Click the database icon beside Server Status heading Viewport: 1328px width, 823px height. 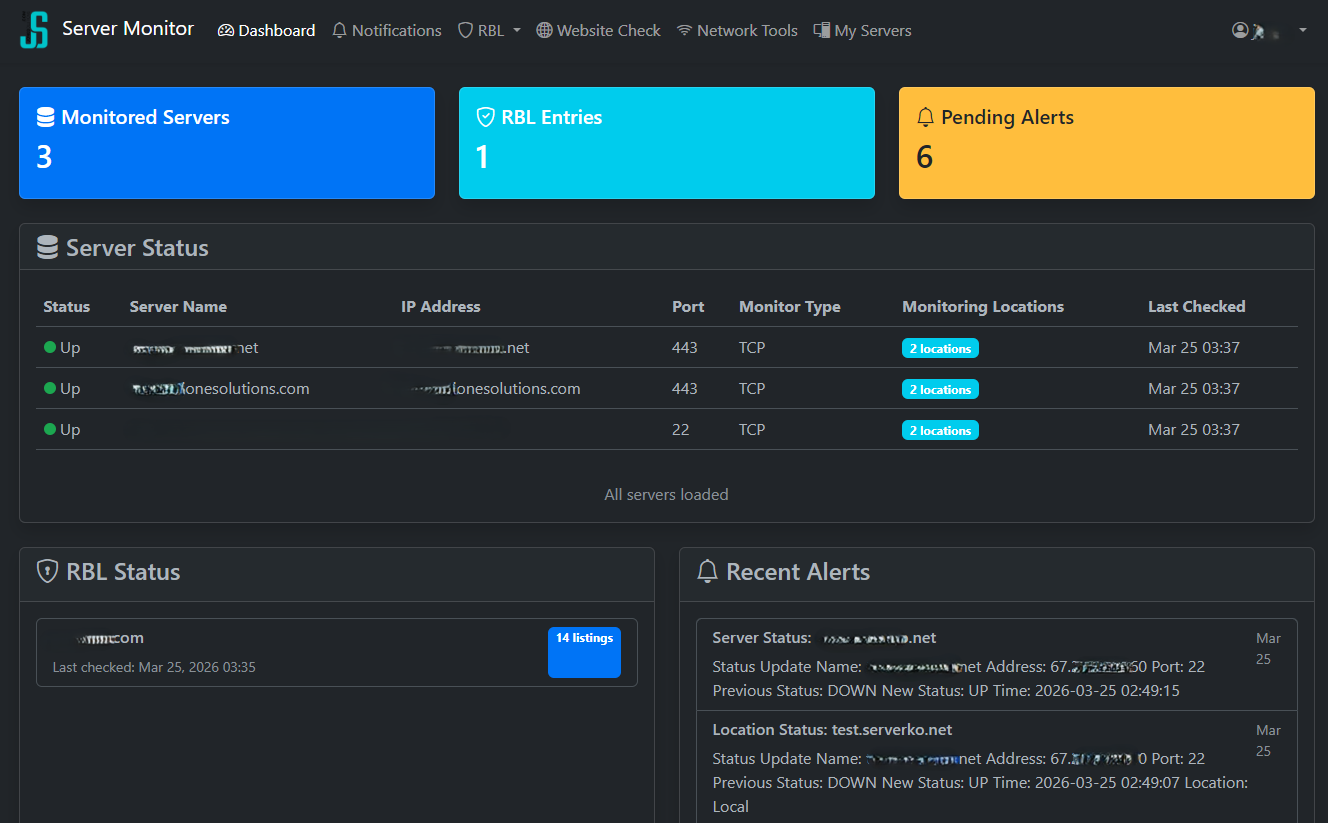[47, 247]
